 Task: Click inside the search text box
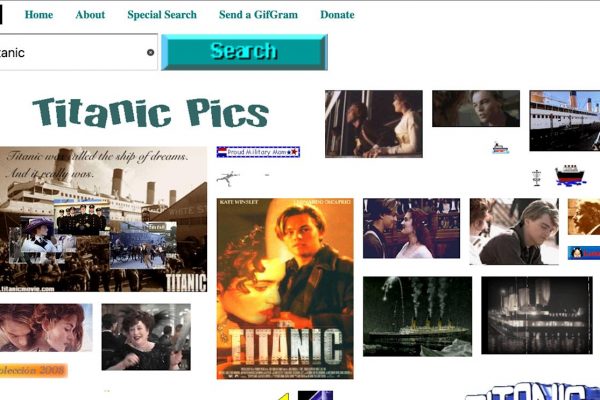pos(77,52)
